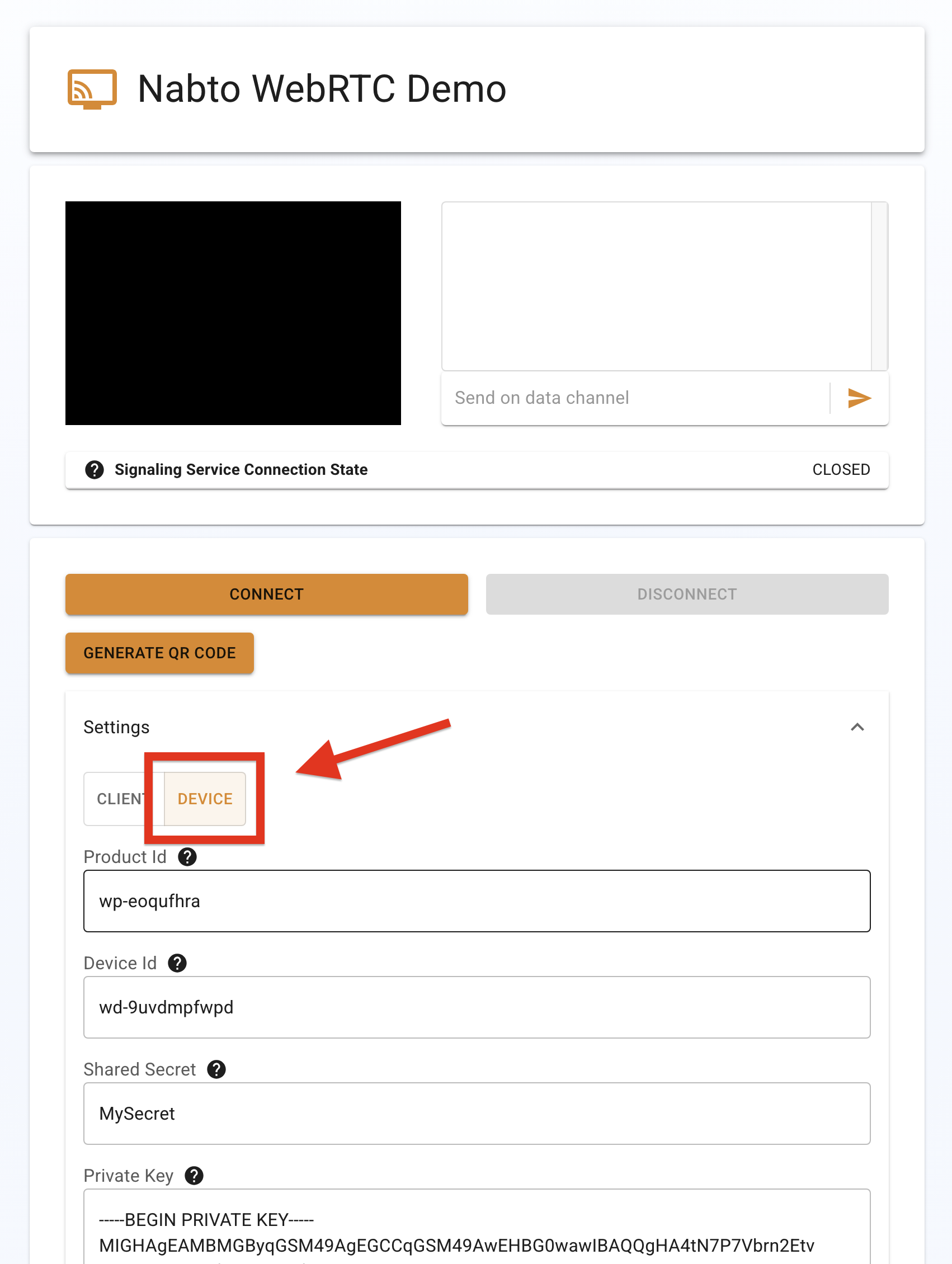Viewport: 952px width, 1264px height.
Task: Click the data channel message log area
Action: click(656, 286)
